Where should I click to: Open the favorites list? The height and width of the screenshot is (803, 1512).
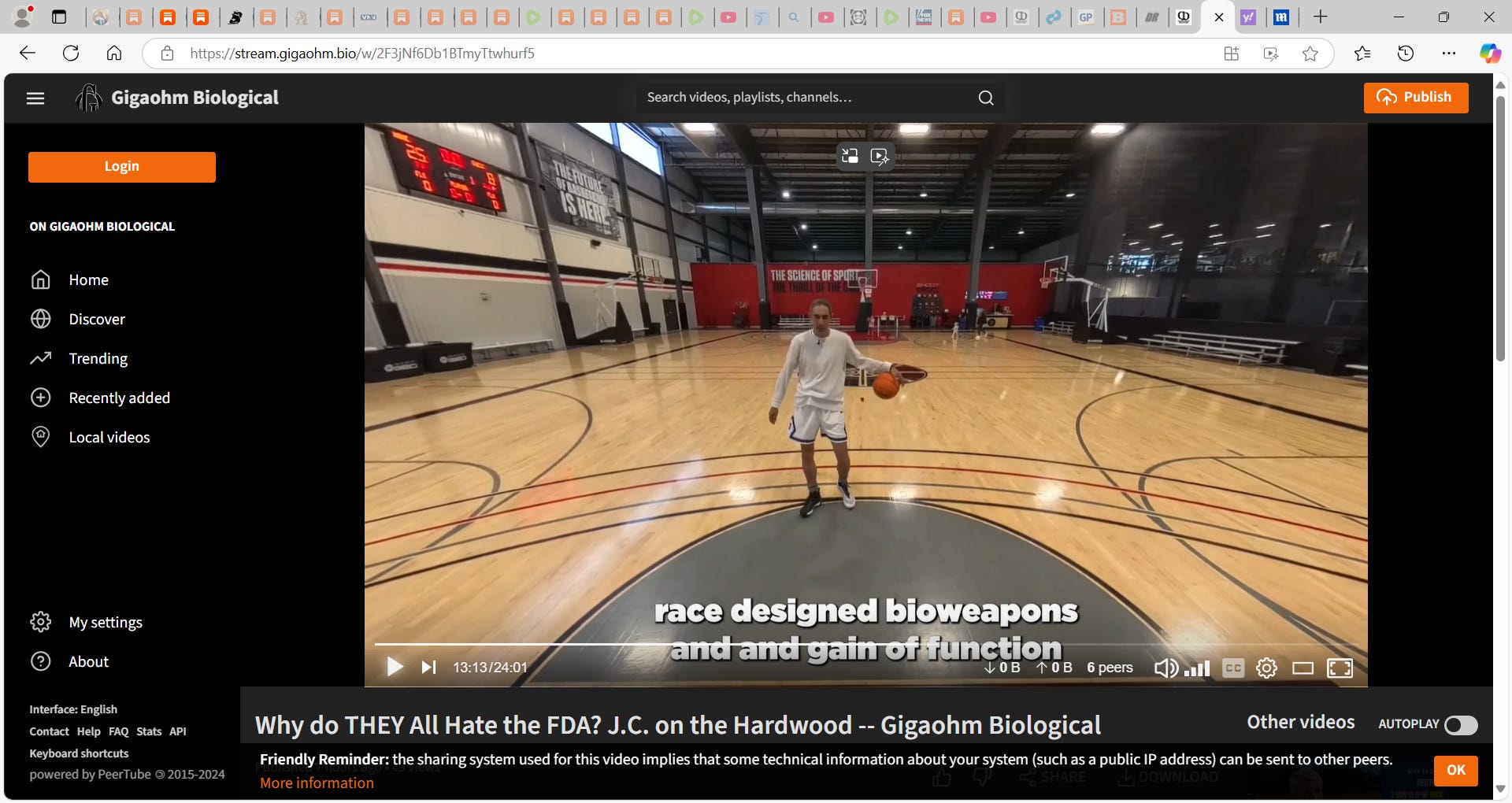pos(1362,54)
